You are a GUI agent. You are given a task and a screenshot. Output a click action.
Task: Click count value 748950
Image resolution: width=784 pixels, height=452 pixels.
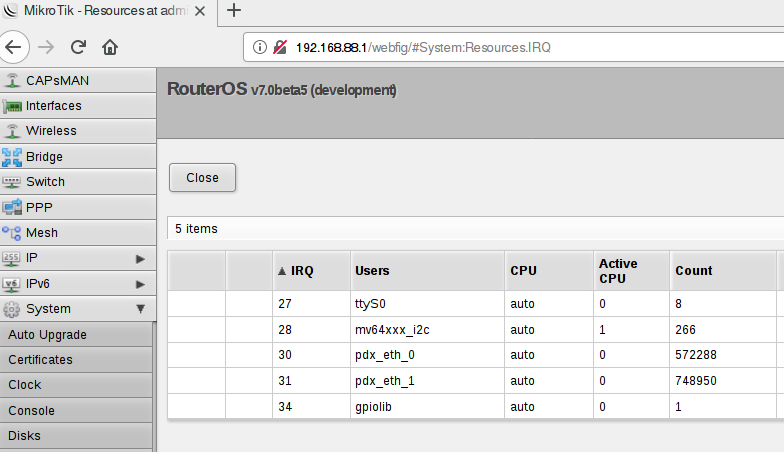(696, 381)
